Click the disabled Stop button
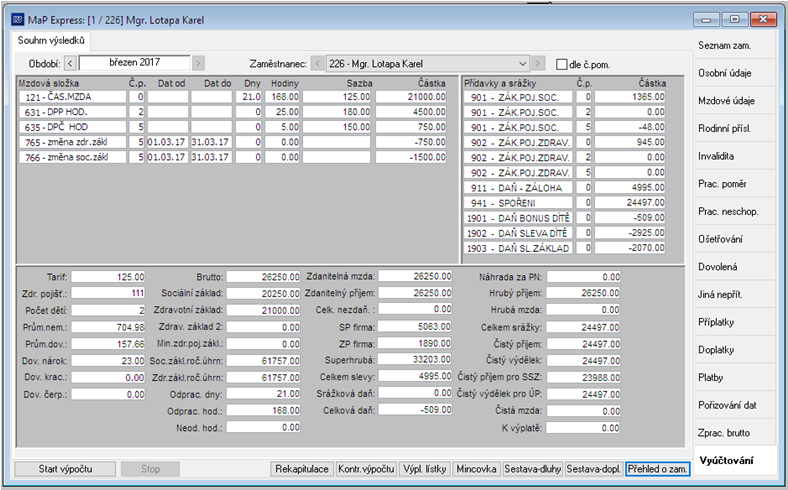Image resolution: width=788 pixels, height=490 pixels. click(150, 469)
